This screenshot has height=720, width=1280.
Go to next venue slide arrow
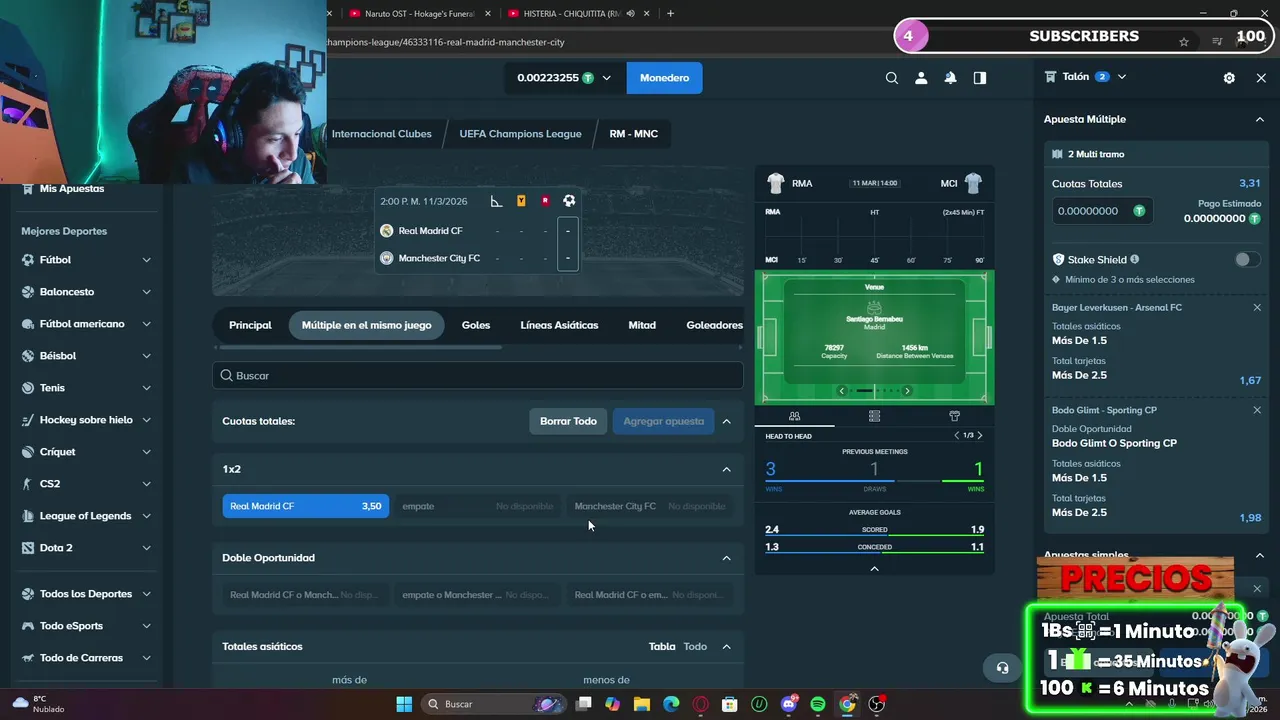click(x=907, y=391)
